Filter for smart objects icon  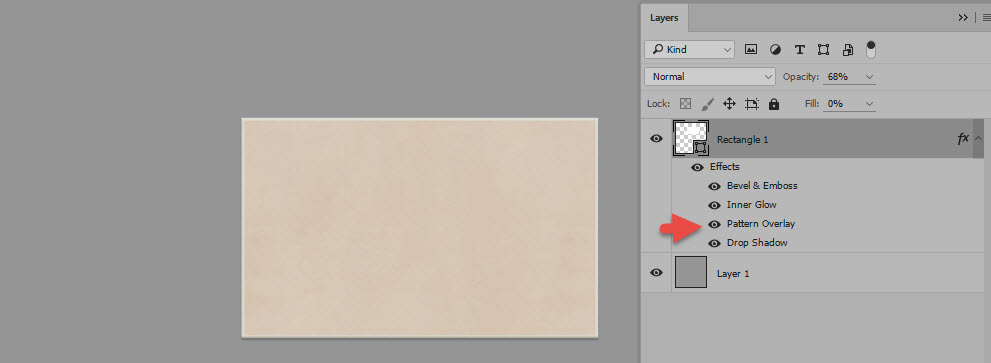point(848,49)
